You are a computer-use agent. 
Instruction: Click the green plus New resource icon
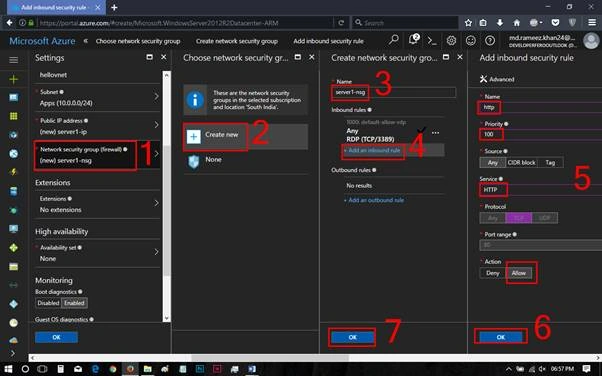click(x=13, y=79)
